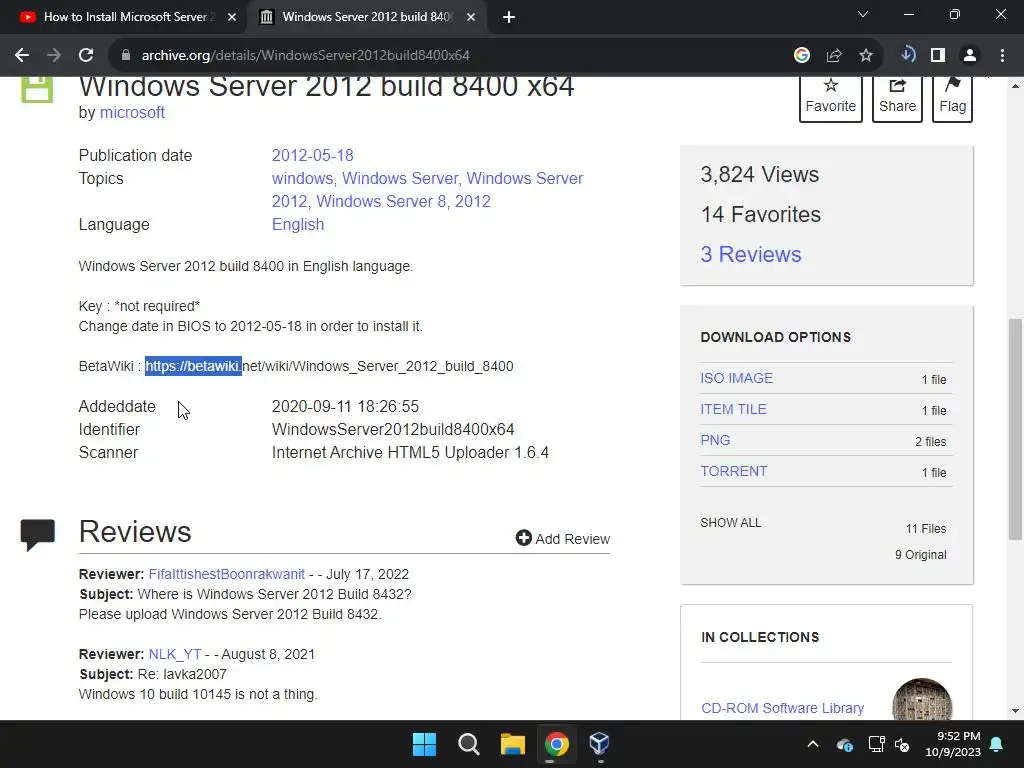The height and width of the screenshot is (768, 1024).
Task: Open the English language link
Action: pos(298,225)
